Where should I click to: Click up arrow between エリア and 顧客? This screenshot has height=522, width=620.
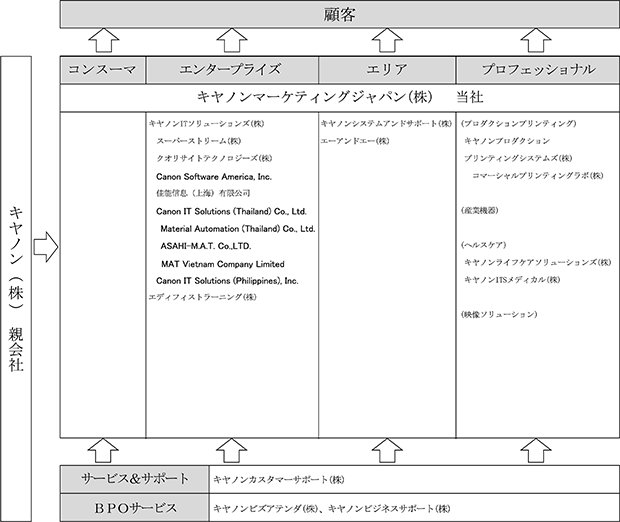(388, 40)
